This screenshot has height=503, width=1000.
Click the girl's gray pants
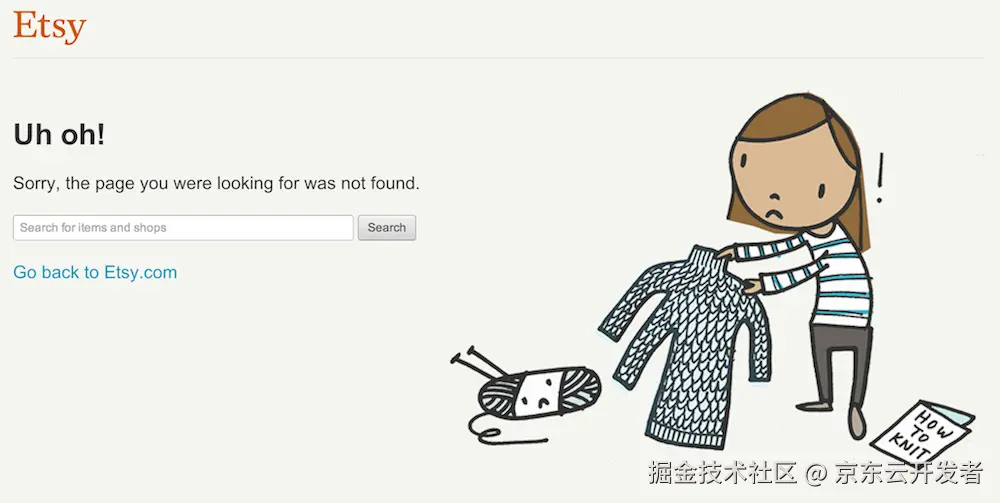click(x=841, y=363)
